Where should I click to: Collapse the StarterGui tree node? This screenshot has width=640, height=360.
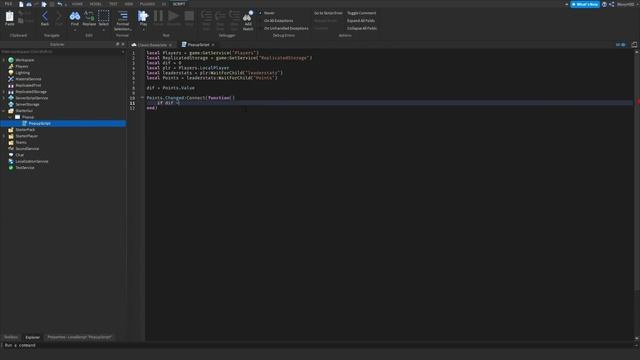click(4, 111)
